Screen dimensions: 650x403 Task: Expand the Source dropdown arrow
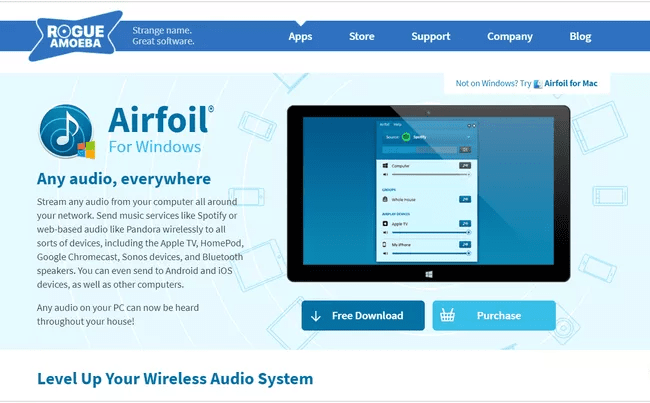[x=468, y=135]
